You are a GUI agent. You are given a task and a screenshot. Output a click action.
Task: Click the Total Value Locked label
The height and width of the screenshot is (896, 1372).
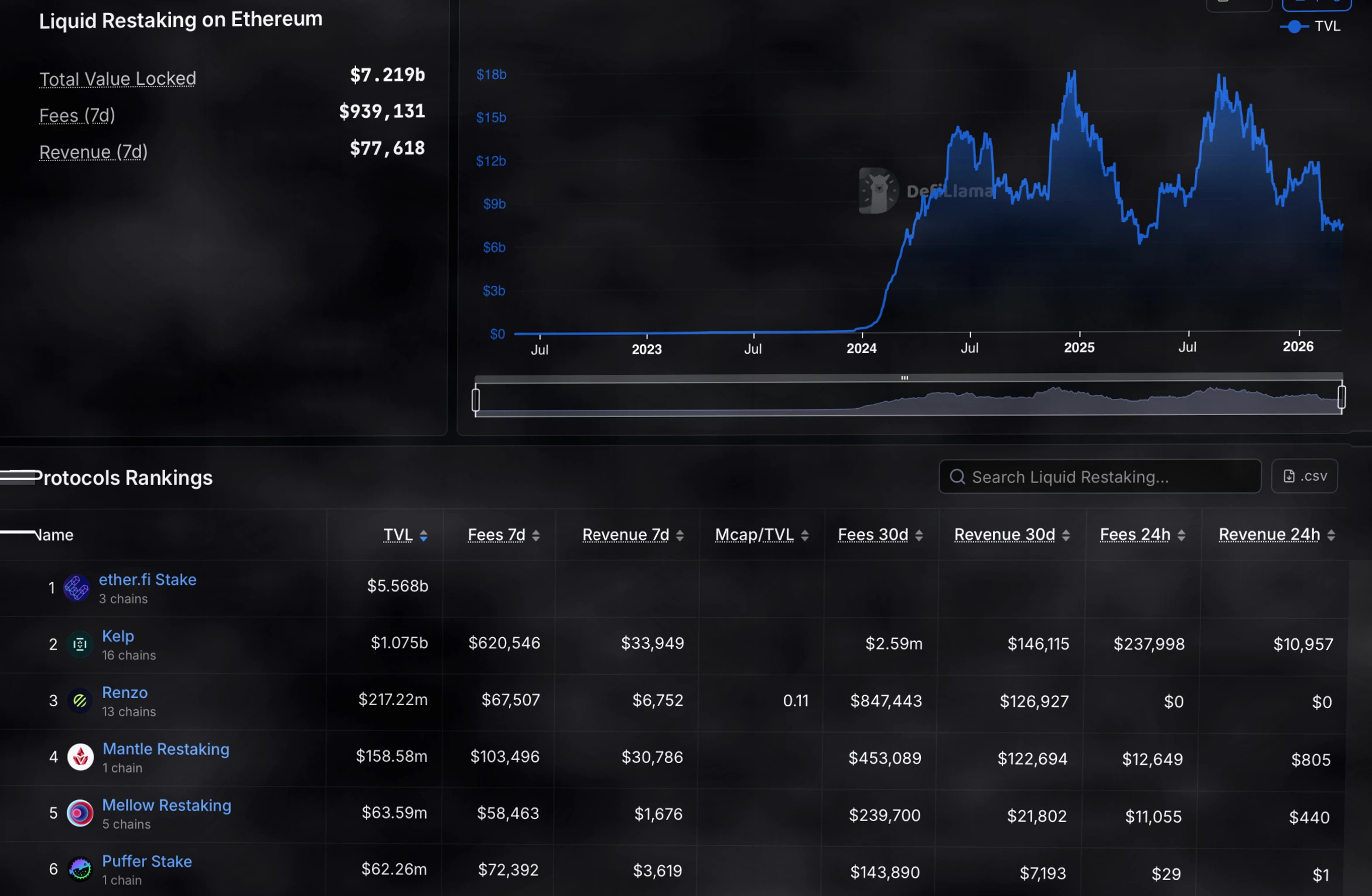(x=118, y=78)
